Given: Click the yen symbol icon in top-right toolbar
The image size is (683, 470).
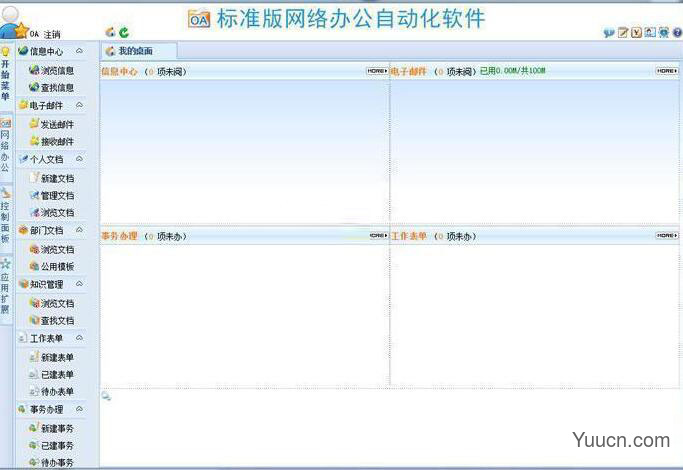Looking at the screenshot, I should [x=636, y=32].
